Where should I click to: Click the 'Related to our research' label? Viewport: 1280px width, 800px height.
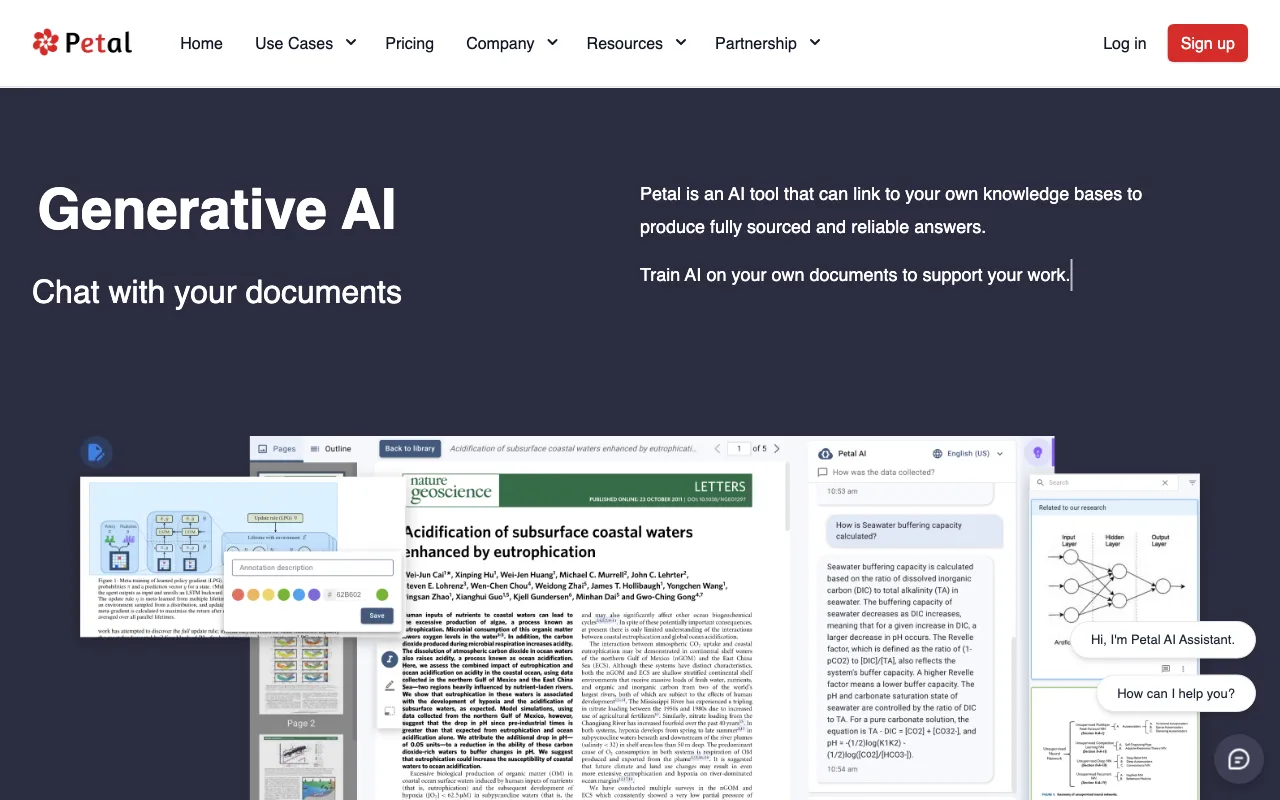click(1072, 507)
